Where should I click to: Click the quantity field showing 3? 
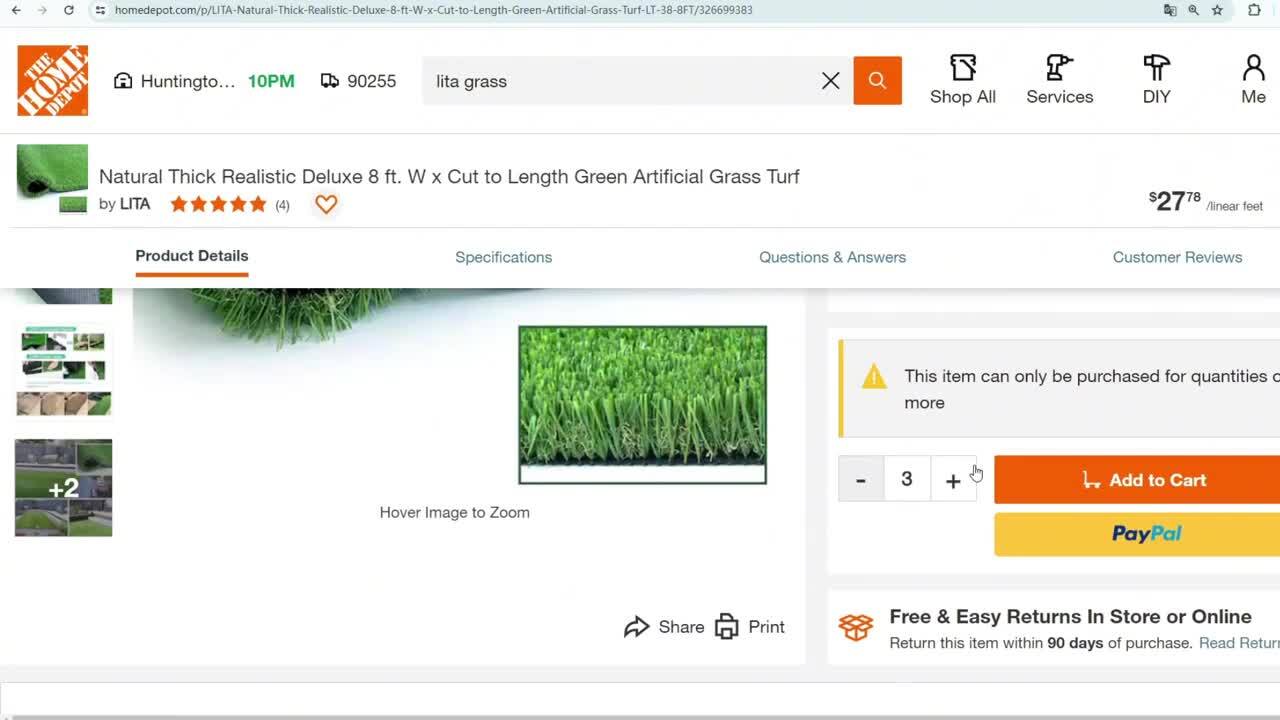click(x=907, y=480)
